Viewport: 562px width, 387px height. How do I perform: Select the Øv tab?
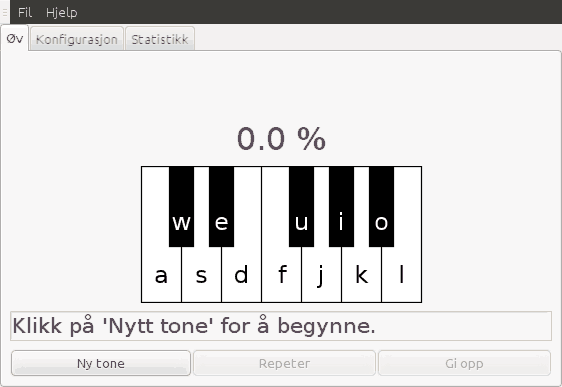15,39
